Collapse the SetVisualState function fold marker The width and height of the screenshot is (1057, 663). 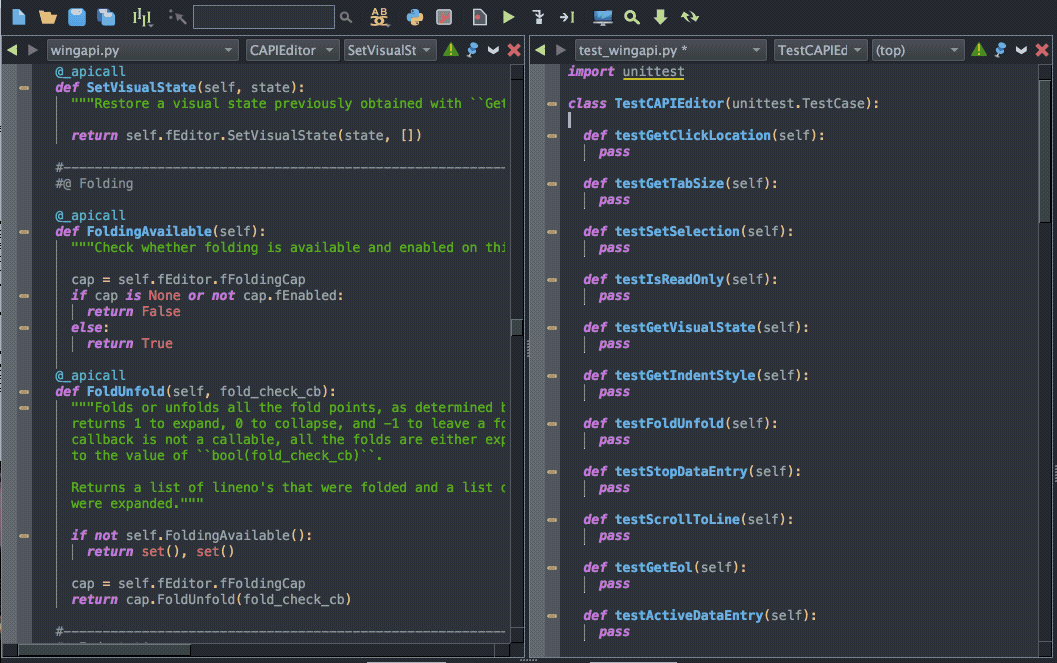[24, 88]
